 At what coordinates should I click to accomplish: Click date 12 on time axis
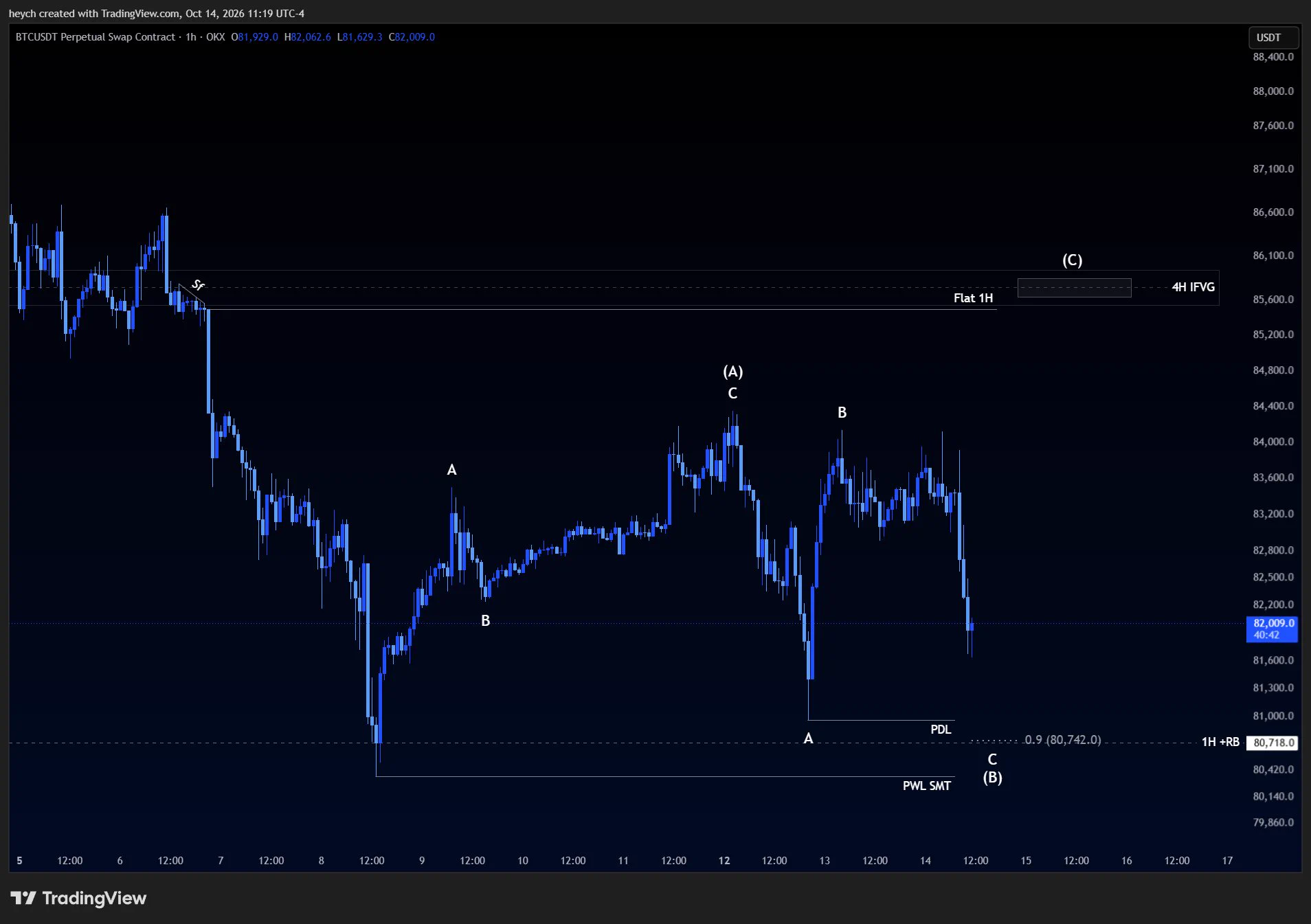tap(724, 861)
